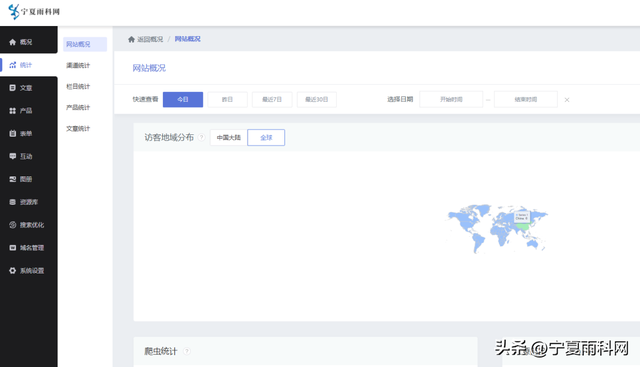The width and height of the screenshot is (640, 367).
Task: Open the 搜索优化 icon
Action: [x=13, y=225]
